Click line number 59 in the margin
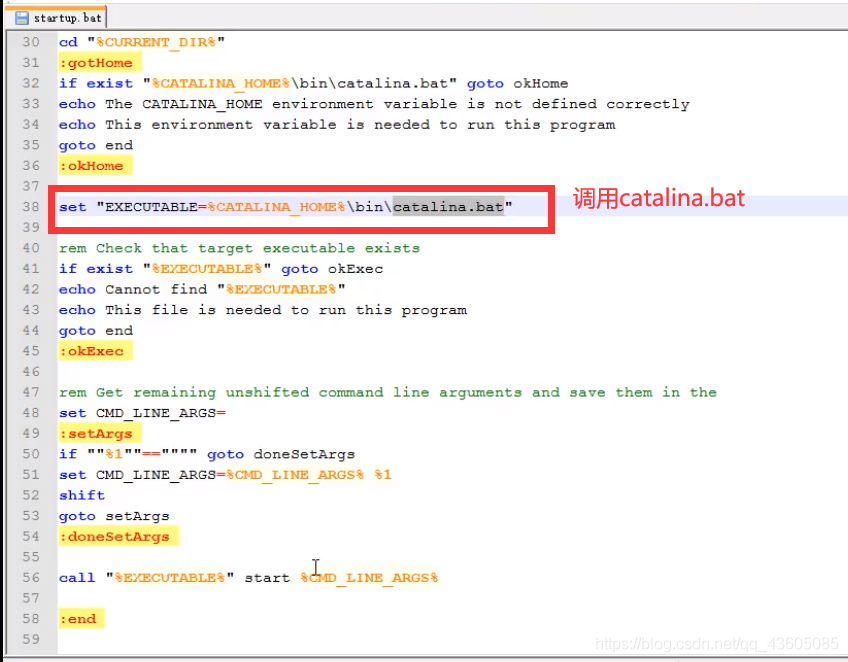Viewport: 848px width, 662px height. (x=31, y=639)
